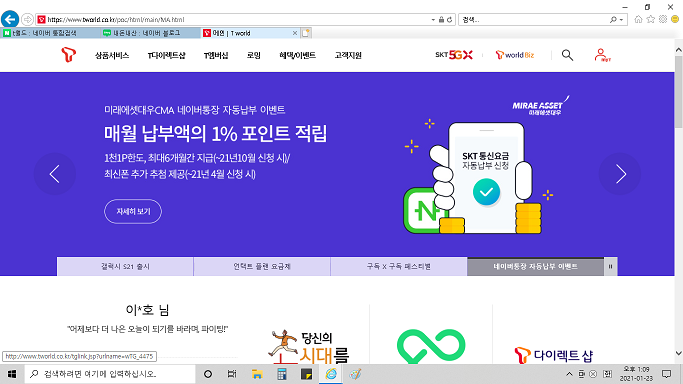
Task: Switch to the 네이버 블로그 tab
Action: point(150,33)
